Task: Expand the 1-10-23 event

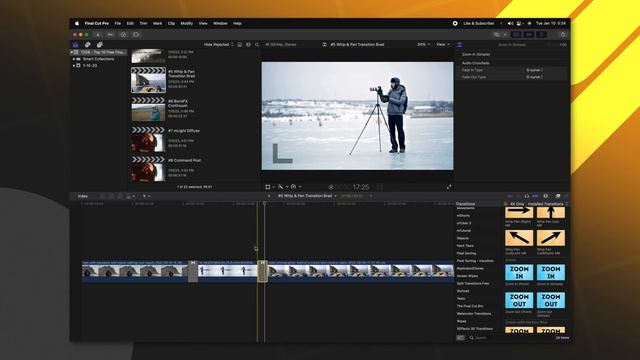Action: click(74, 66)
